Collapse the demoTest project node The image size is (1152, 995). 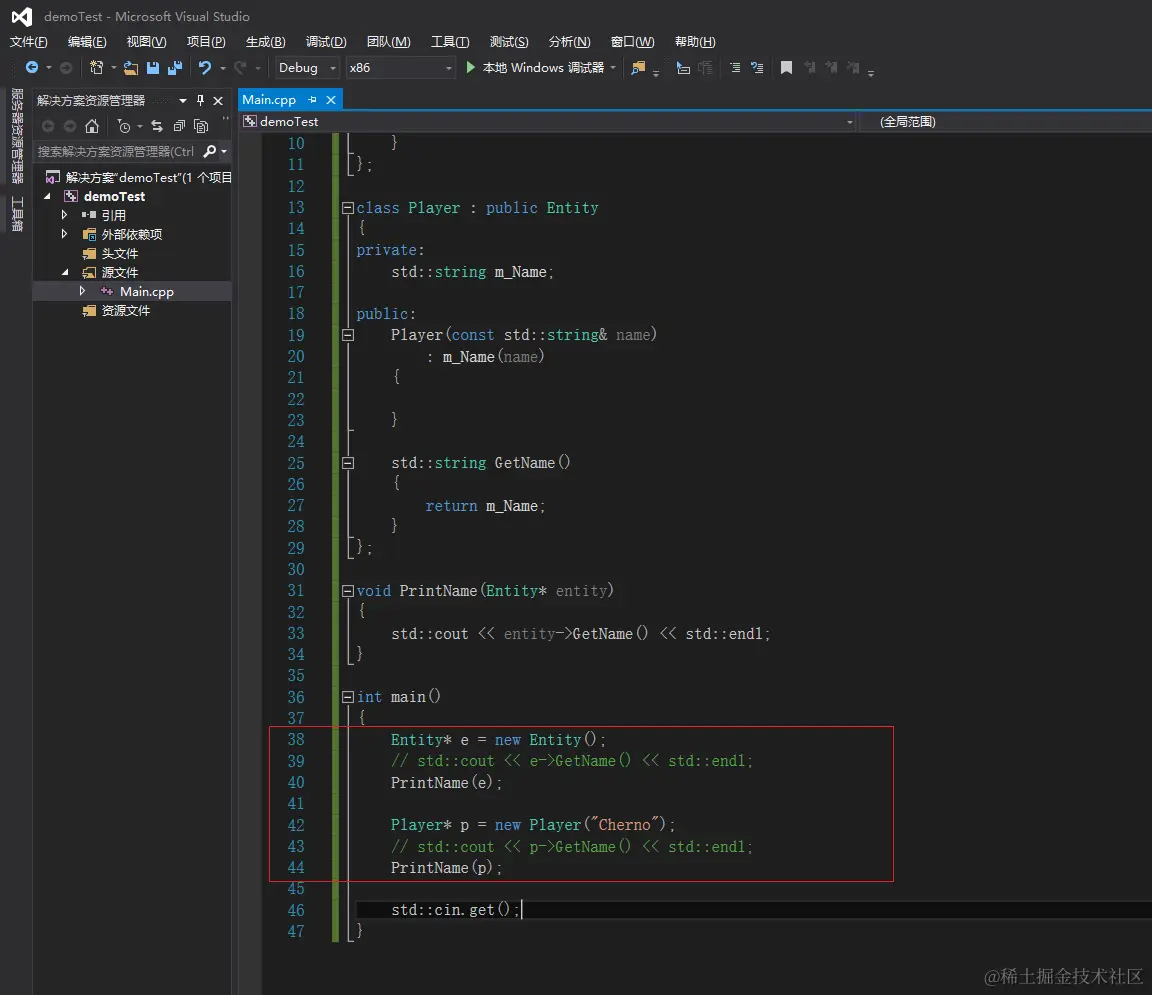point(48,196)
